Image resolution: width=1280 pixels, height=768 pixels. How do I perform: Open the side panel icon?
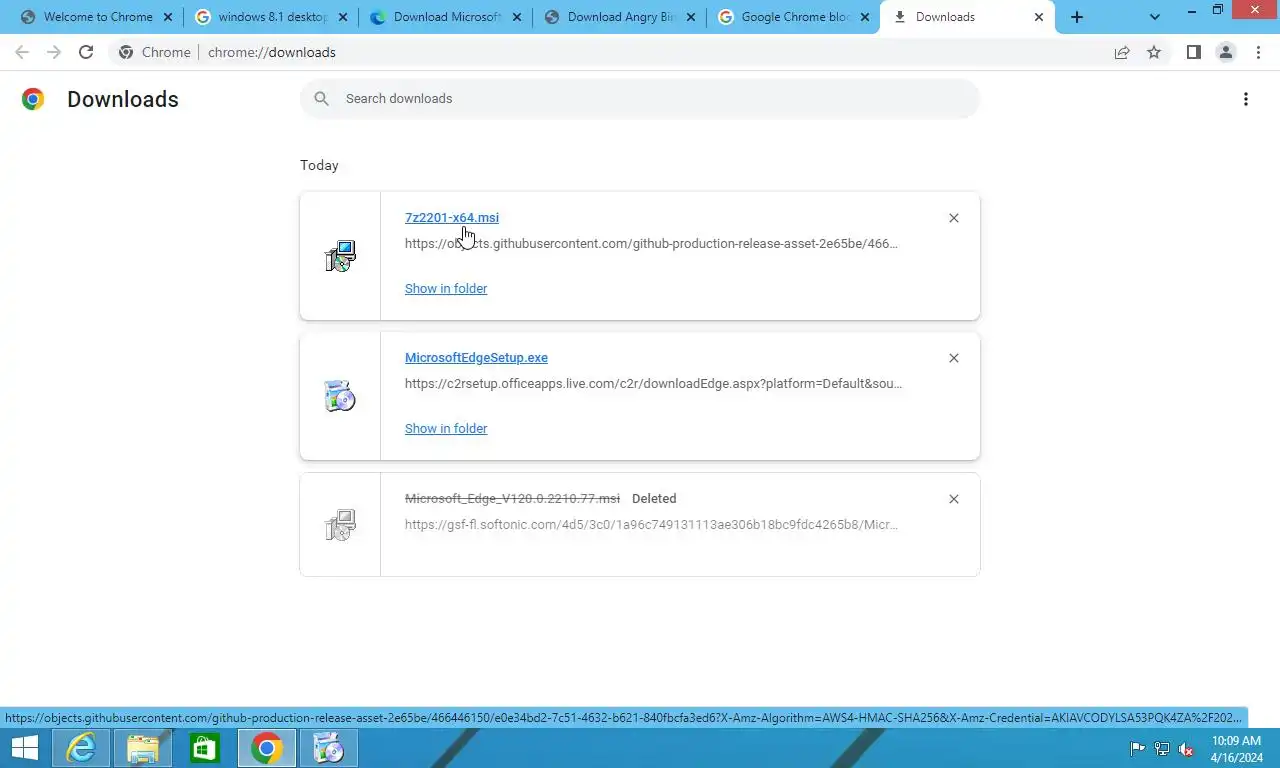pyautogui.click(x=1193, y=52)
